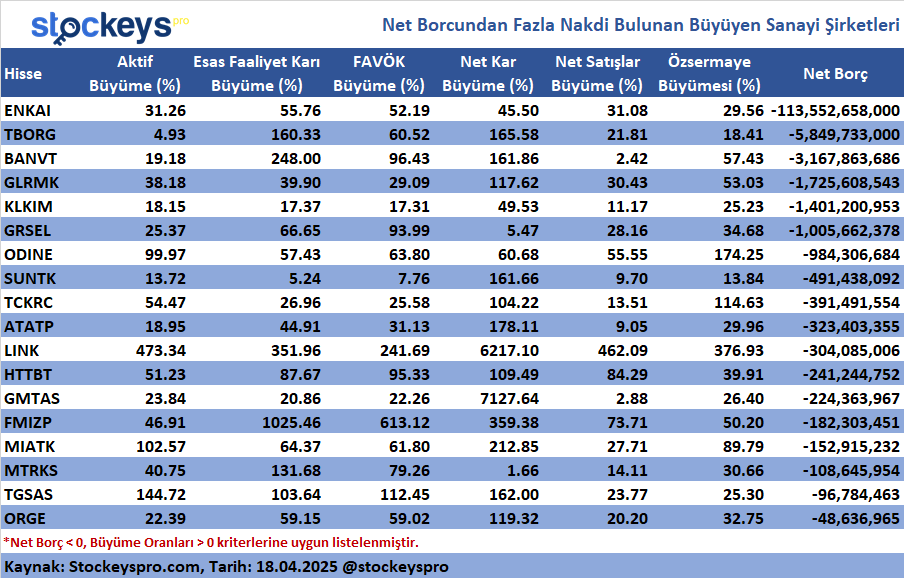Click HTTBT net sales growth 84.29
Image resolution: width=904 pixels, height=578 pixels.
tap(627, 375)
